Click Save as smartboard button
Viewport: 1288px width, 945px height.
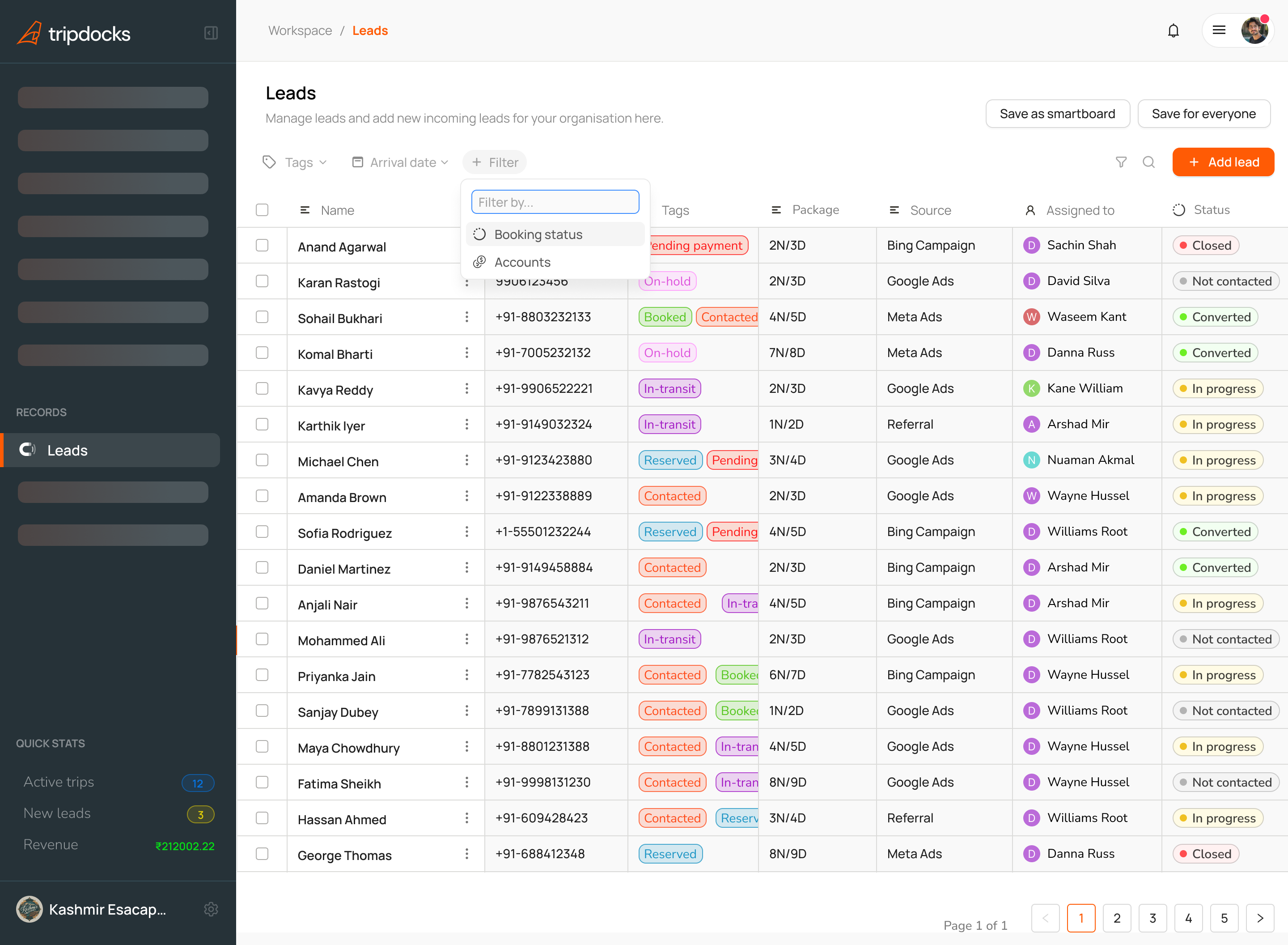(1057, 113)
